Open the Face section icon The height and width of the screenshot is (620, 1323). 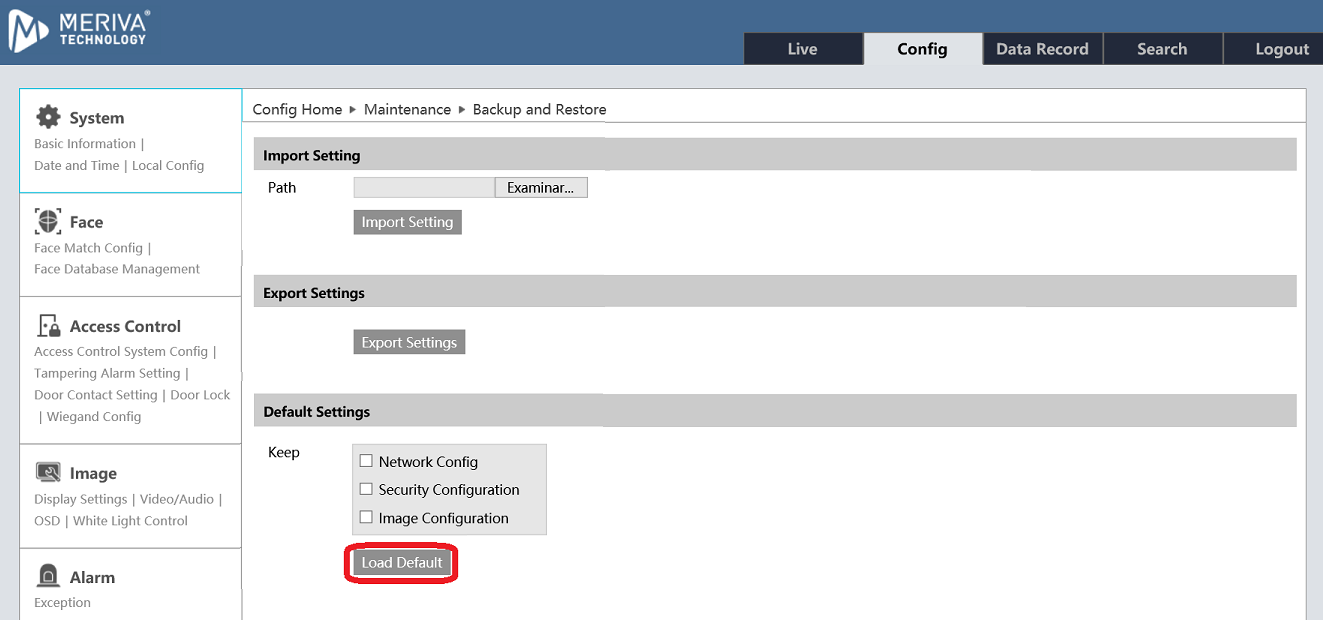coord(48,221)
